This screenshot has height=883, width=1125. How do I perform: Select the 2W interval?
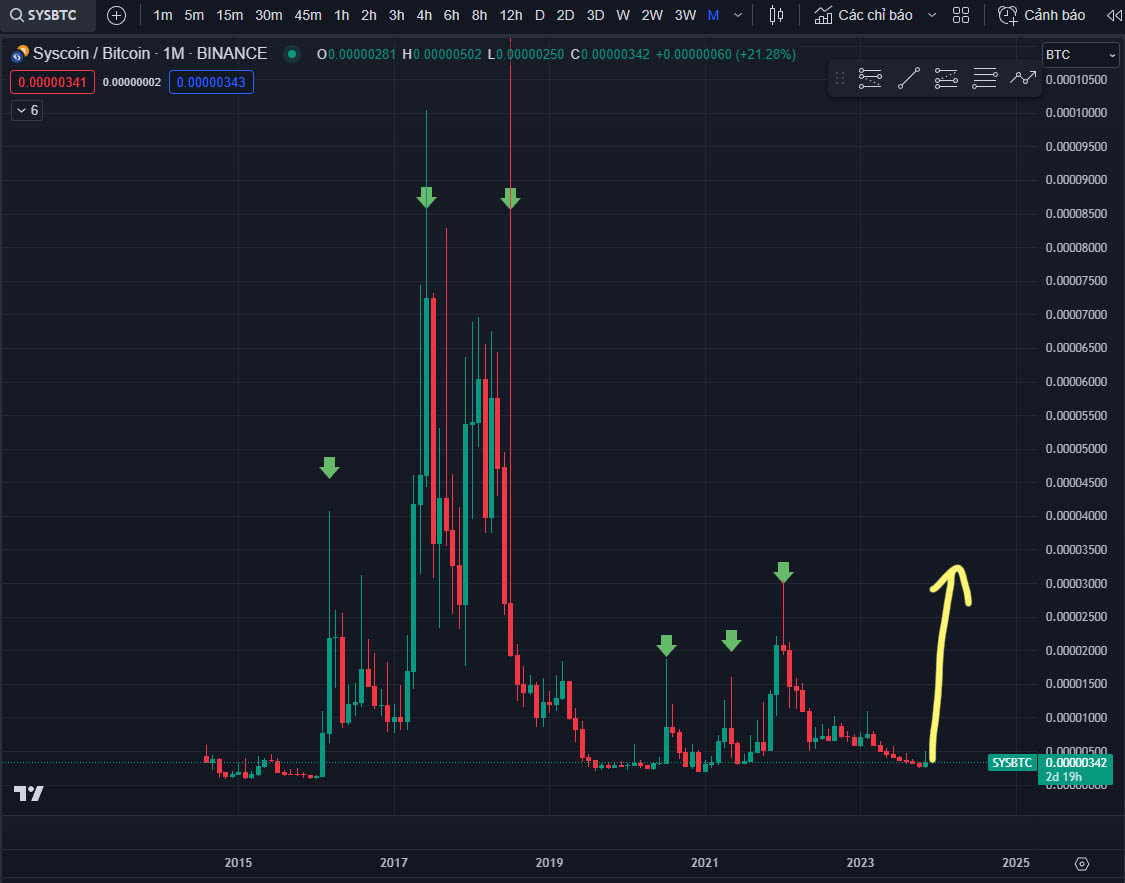coord(651,15)
